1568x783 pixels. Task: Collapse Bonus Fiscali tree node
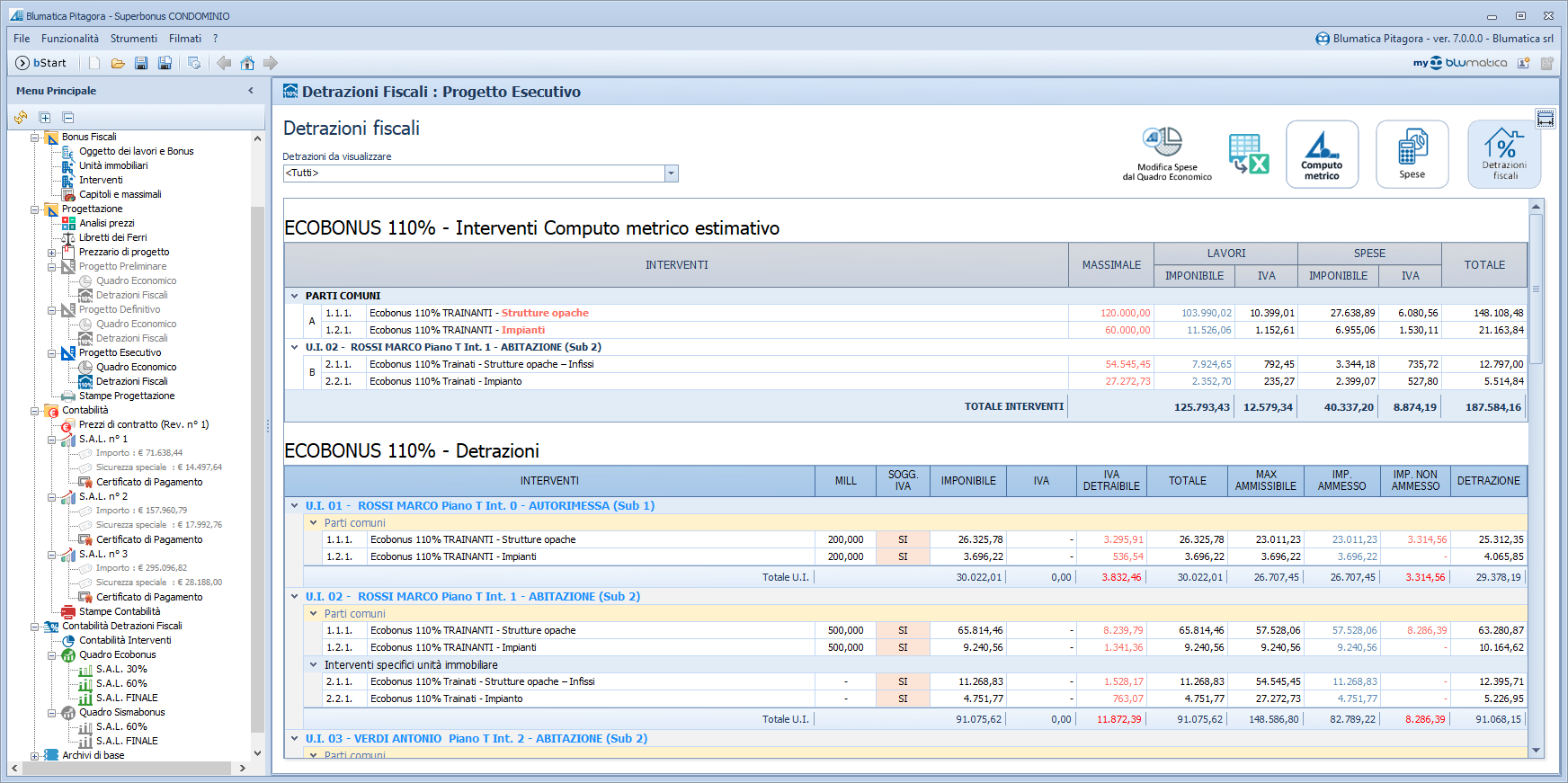click(34, 138)
